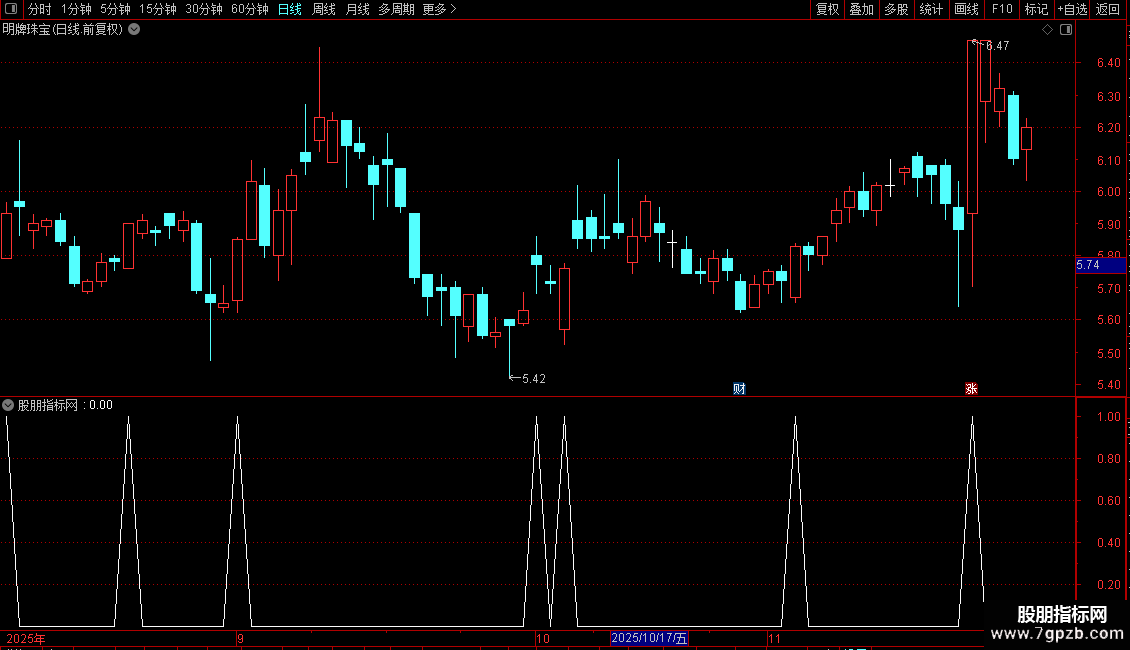Open the 明牌珠宝 chart dropdown arrow
1130x650 pixels.
point(134,30)
